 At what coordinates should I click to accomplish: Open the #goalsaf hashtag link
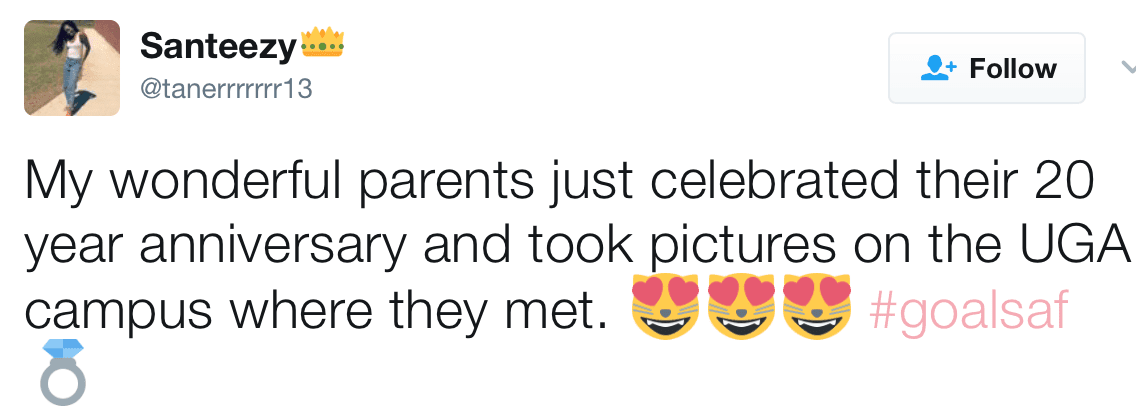(968, 311)
